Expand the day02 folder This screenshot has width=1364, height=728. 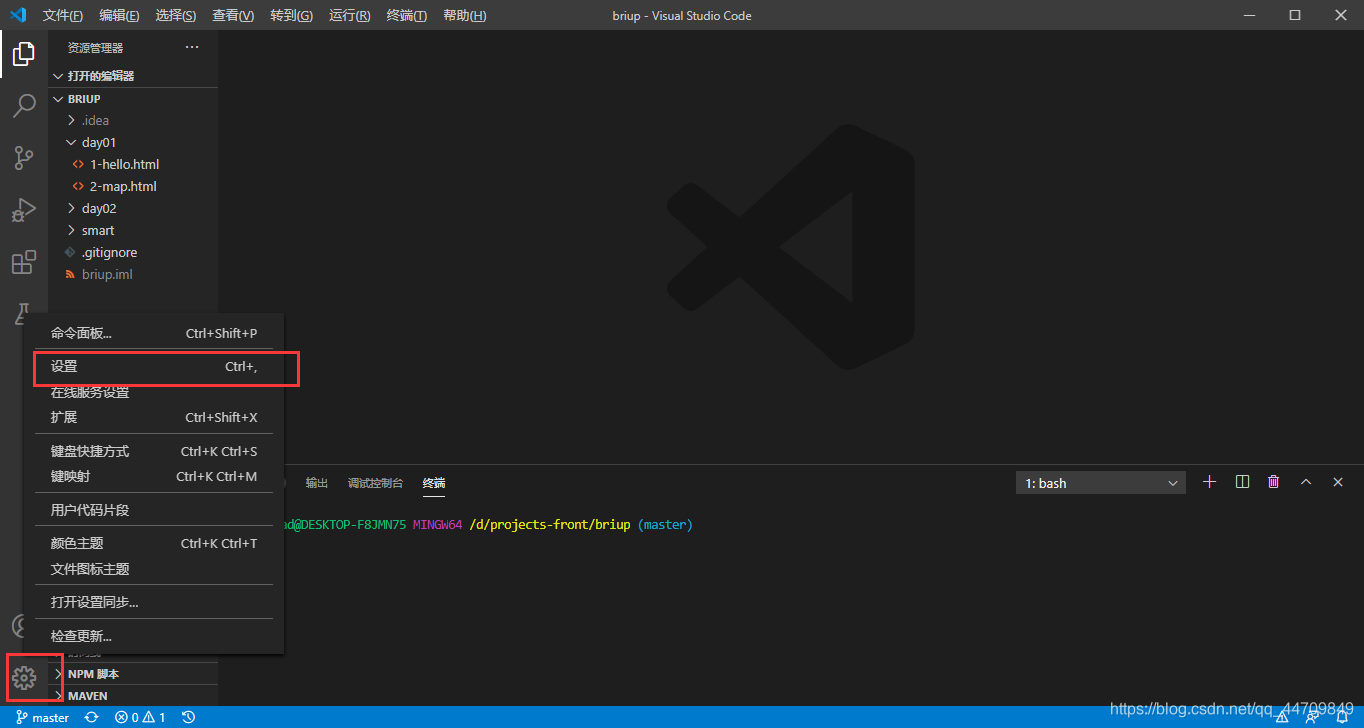tap(133, 208)
